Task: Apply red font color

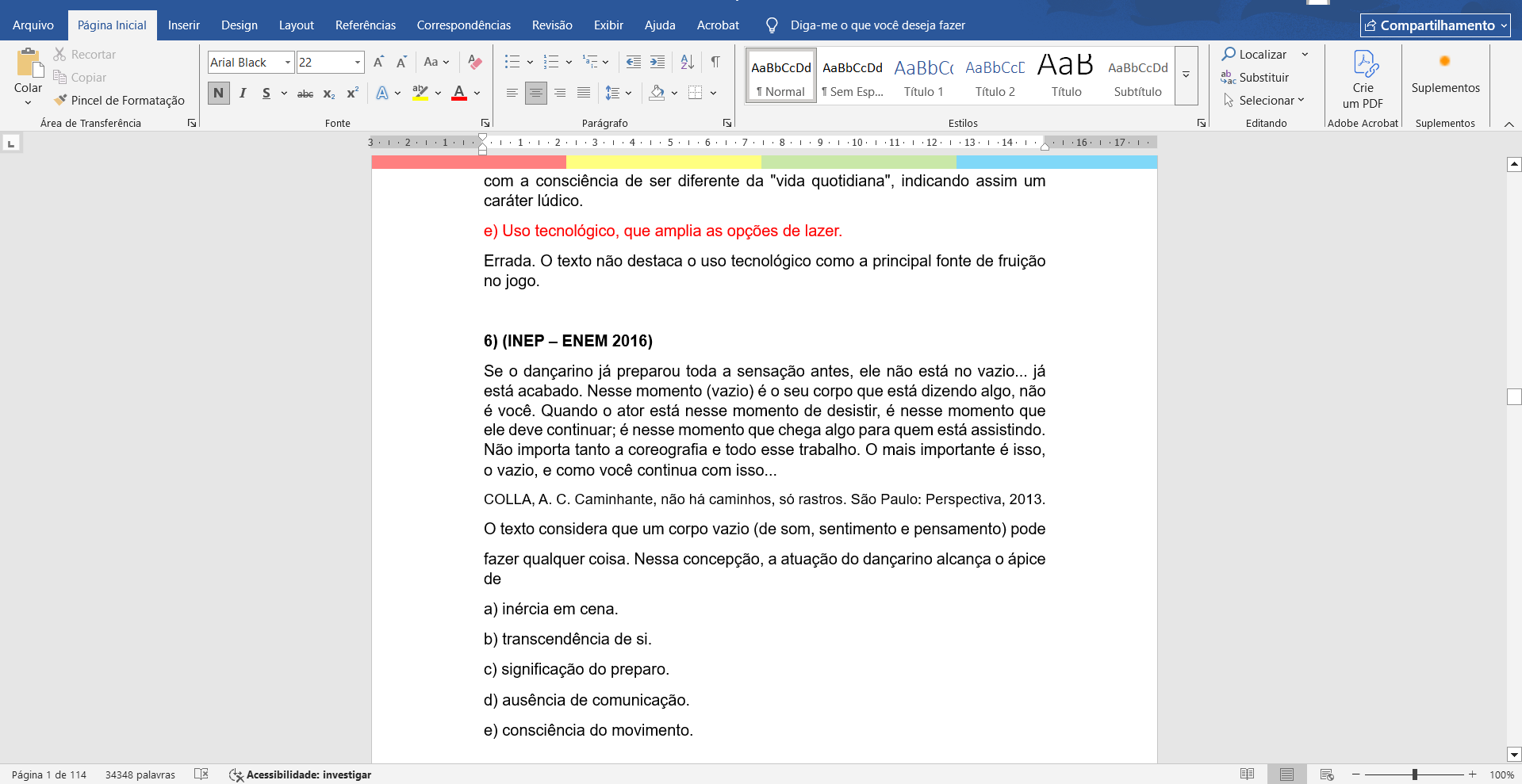Action: pyautogui.click(x=459, y=93)
